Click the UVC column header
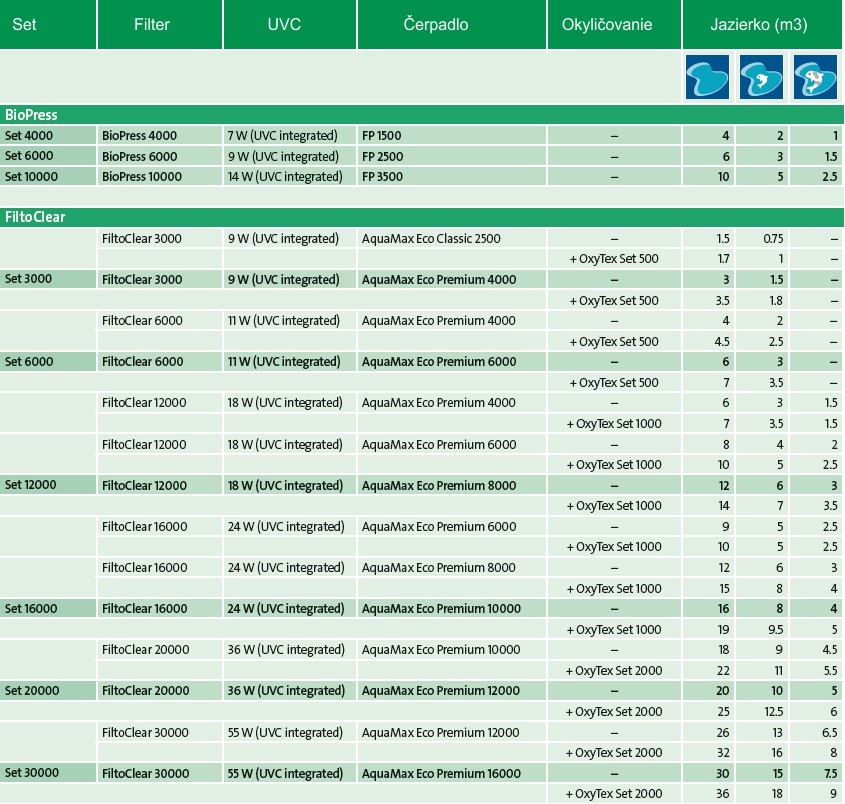This screenshot has width=845, height=804. 290,24
